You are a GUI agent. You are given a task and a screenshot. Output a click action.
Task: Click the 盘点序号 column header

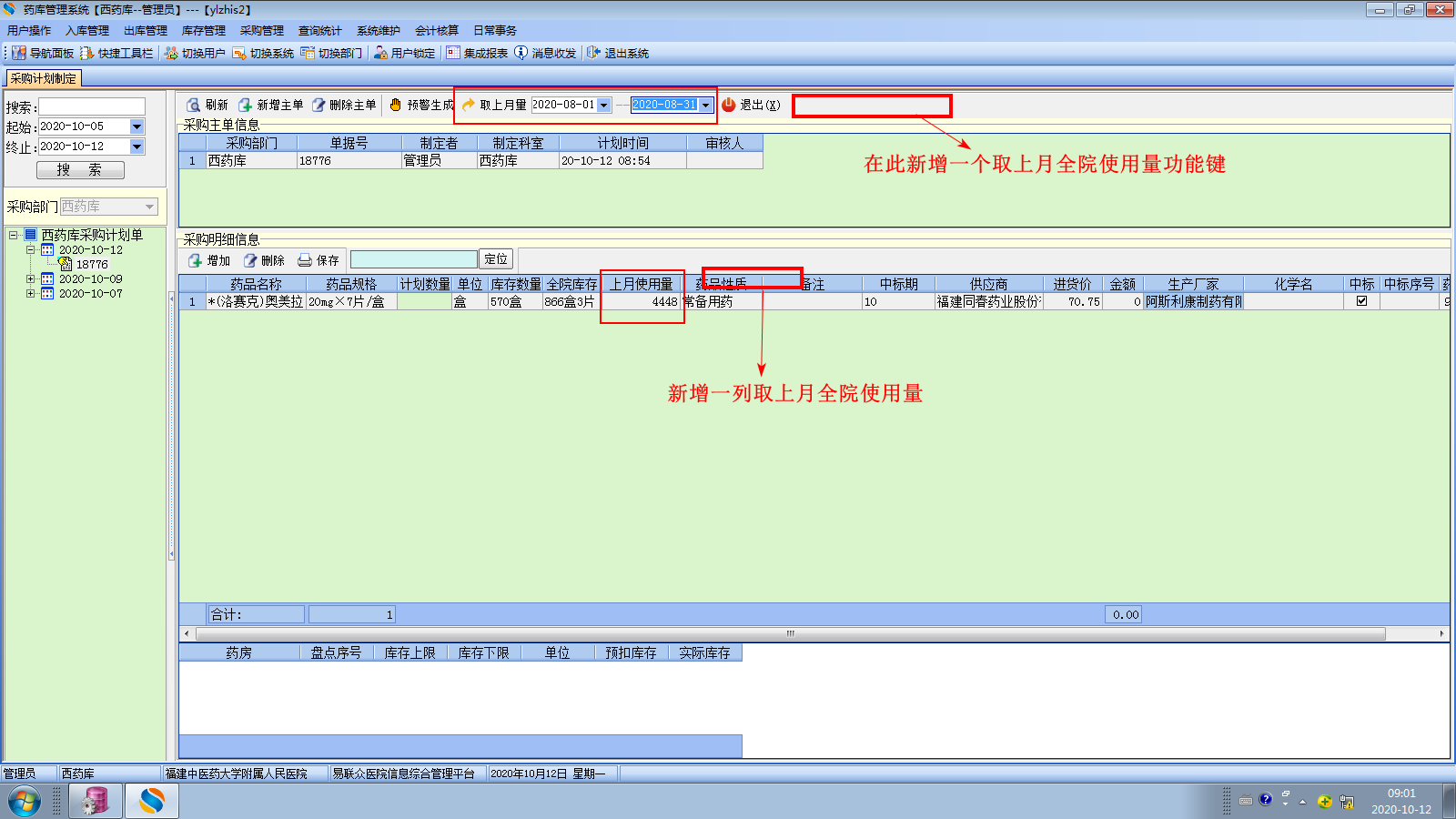(337, 652)
